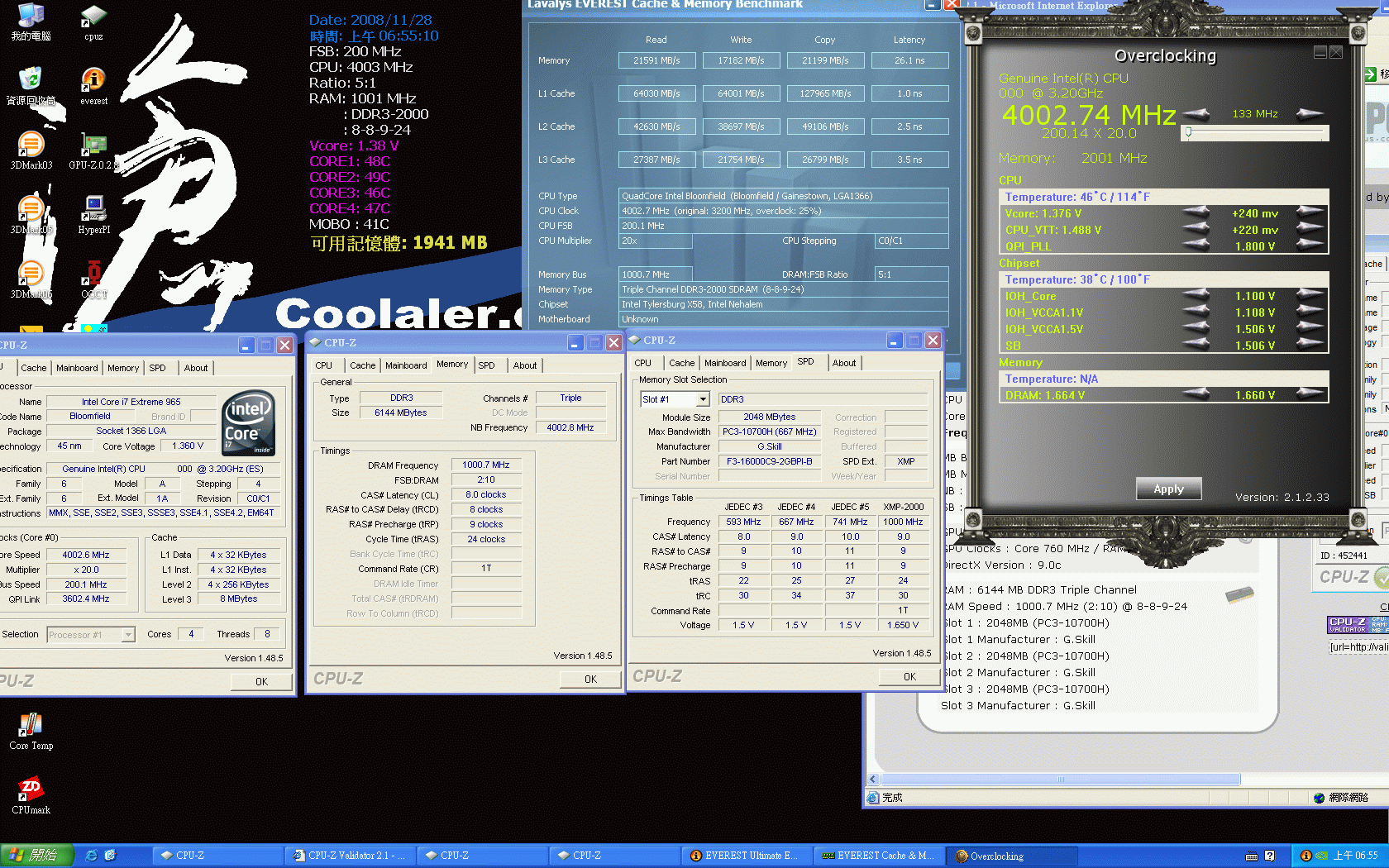Viewport: 1389px width, 868px height.
Task: Click the right arrow next to 133 MHz
Action: [x=1310, y=114]
